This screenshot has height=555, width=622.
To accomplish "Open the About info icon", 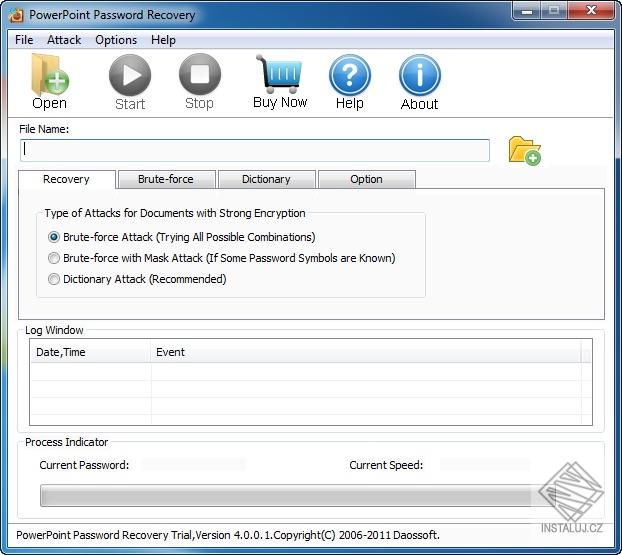I will 419,82.
